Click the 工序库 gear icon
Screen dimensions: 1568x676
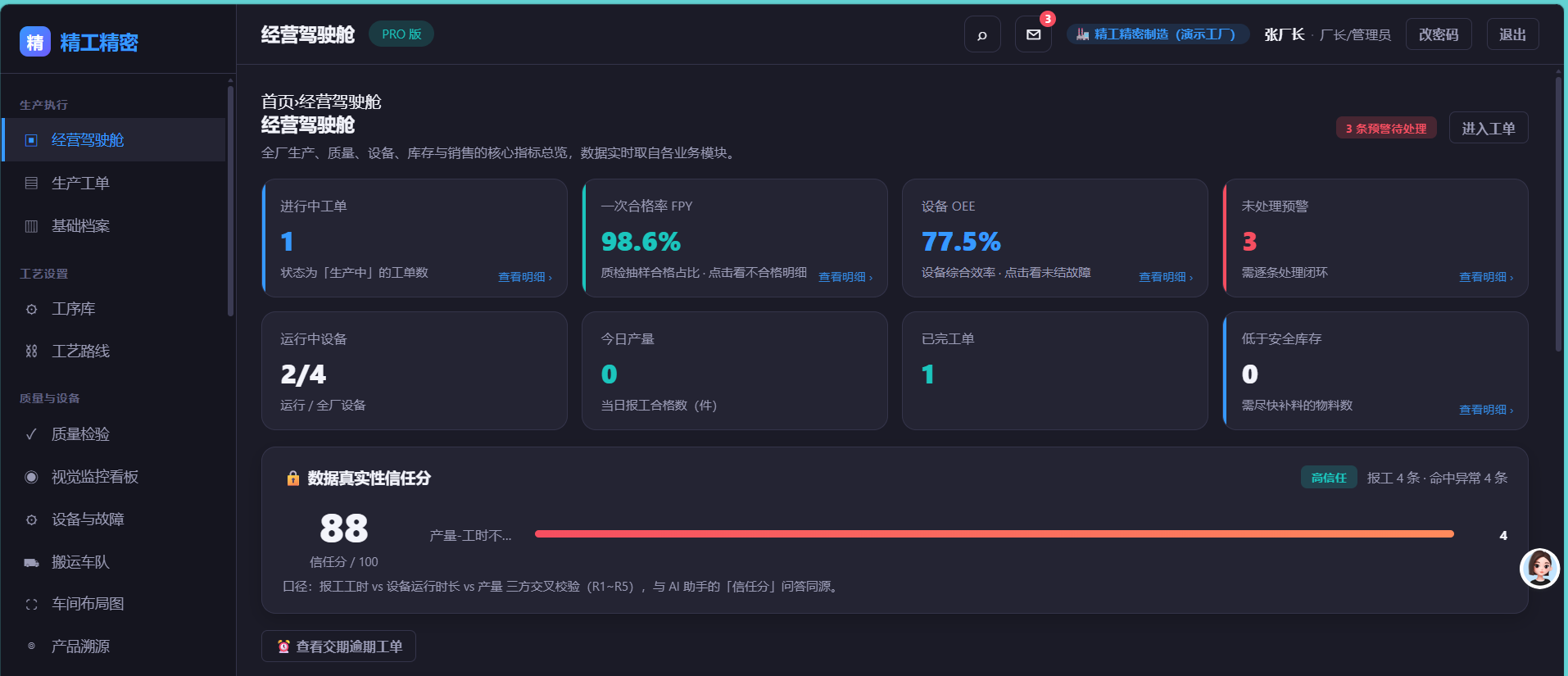point(31,309)
